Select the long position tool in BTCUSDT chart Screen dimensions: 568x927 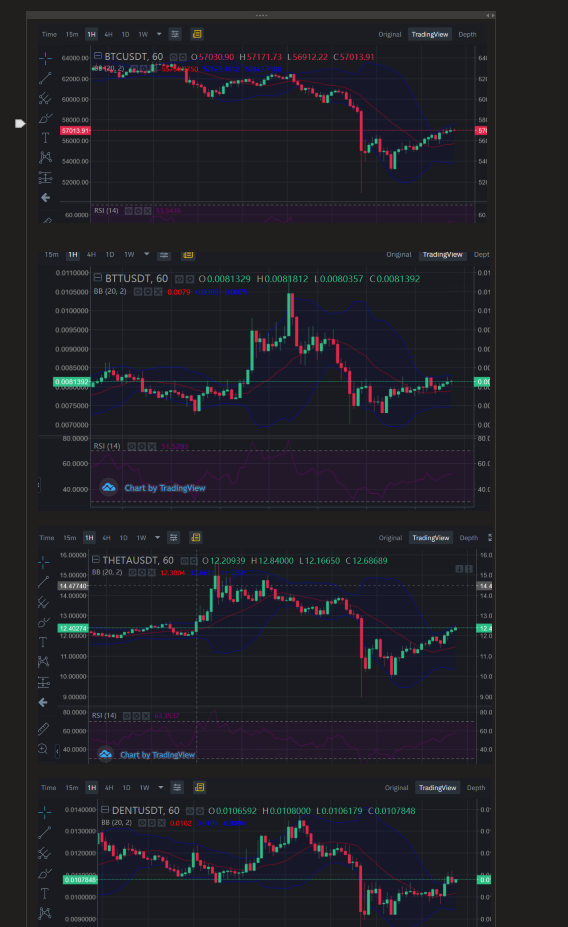tap(46, 177)
